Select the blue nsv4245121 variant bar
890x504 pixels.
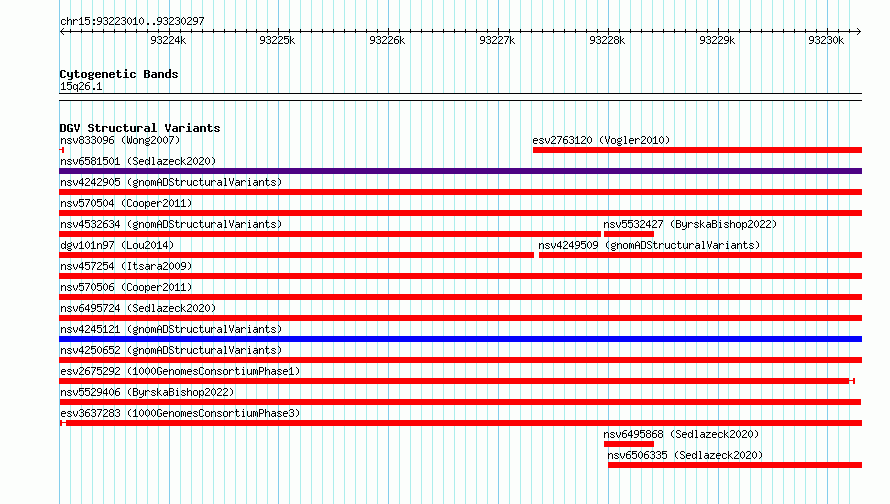coord(460,339)
